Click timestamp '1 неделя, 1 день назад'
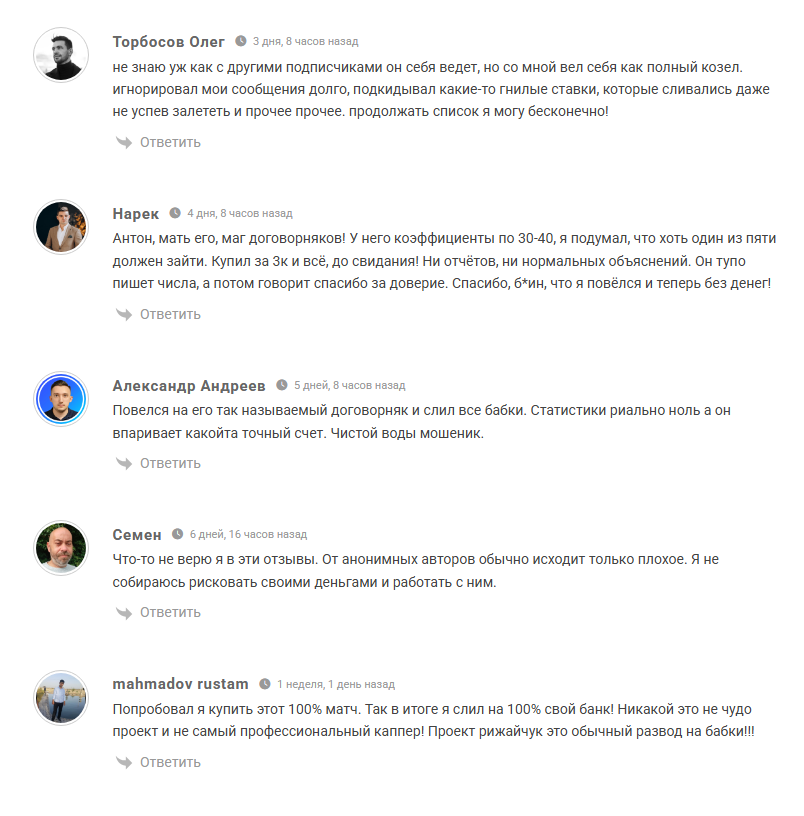The width and height of the screenshot is (804, 816). 336,685
